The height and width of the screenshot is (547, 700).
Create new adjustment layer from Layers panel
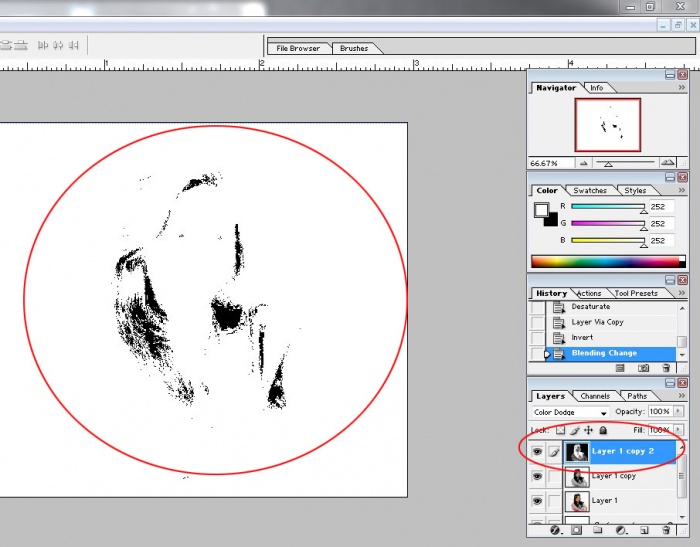click(621, 530)
